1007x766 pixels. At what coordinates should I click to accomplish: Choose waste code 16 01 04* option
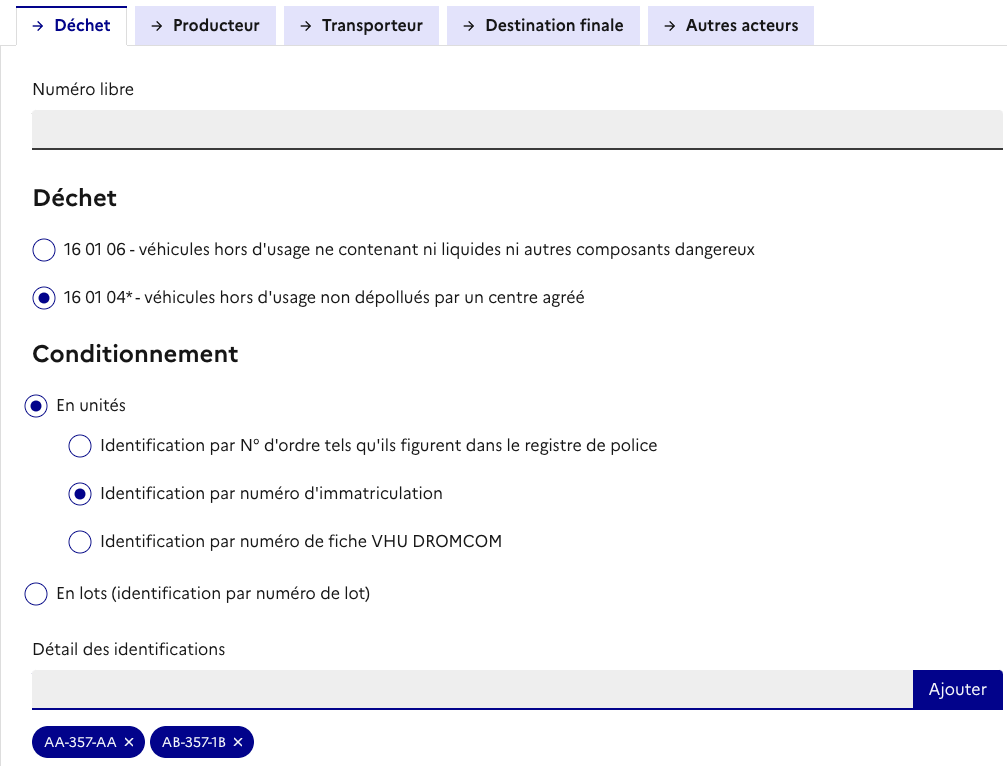[44, 298]
